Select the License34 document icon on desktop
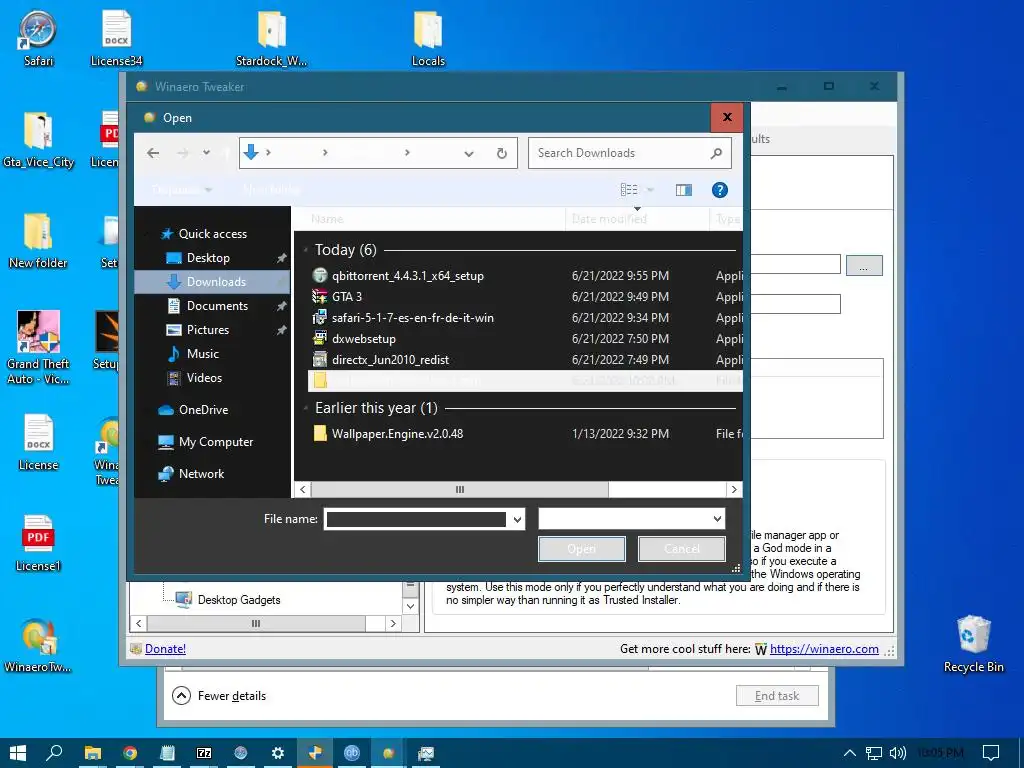The width and height of the screenshot is (1024, 768). [x=116, y=39]
